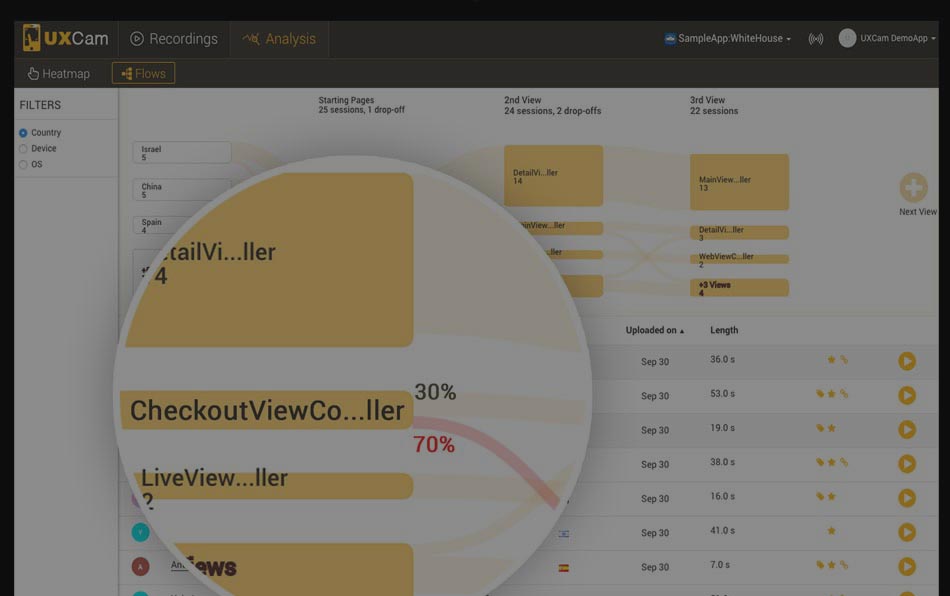Select the Country filter radio button
This screenshot has height=596, width=950.
(x=24, y=132)
